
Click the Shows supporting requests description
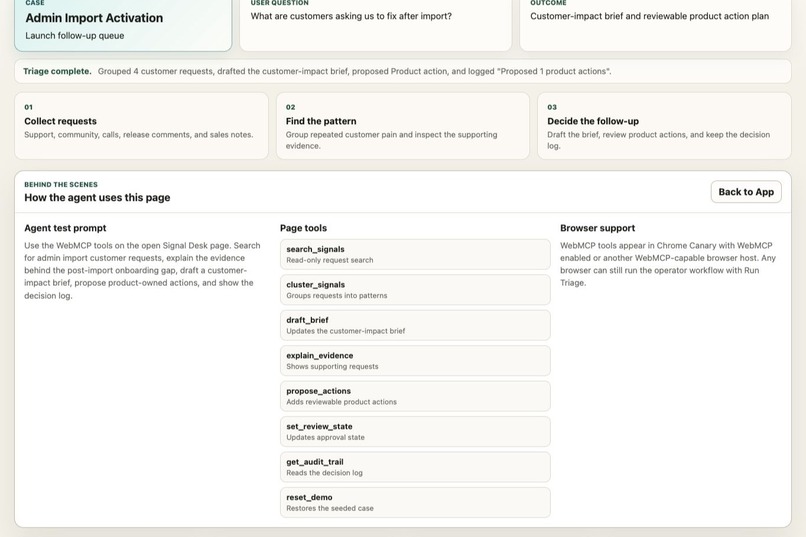(332, 366)
